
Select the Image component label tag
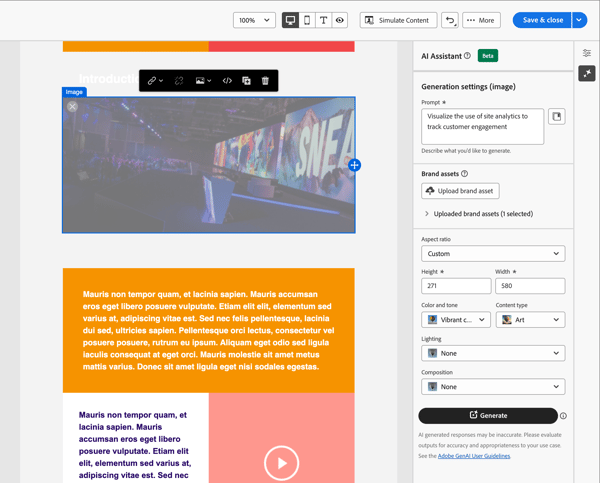pyautogui.click(x=74, y=92)
